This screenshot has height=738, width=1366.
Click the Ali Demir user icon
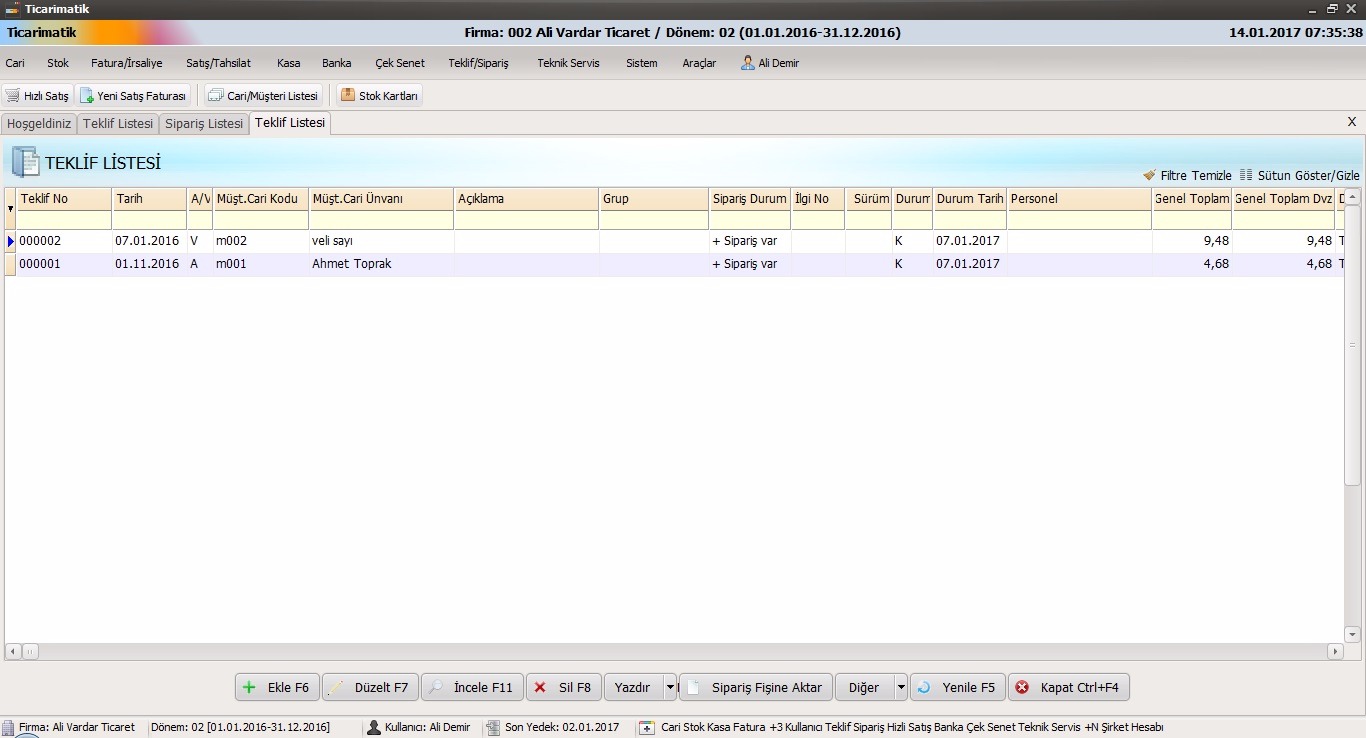(x=747, y=63)
